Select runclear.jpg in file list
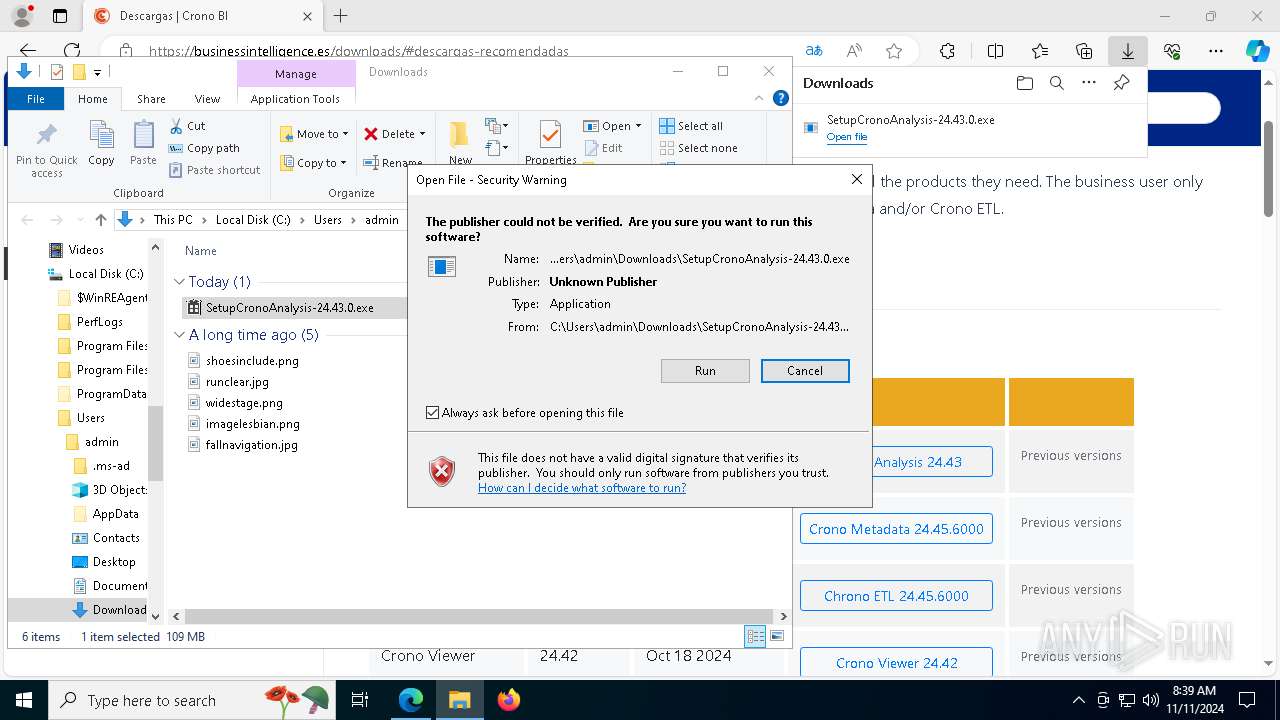This screenshot has width=1280, height=720. point(237,382)
